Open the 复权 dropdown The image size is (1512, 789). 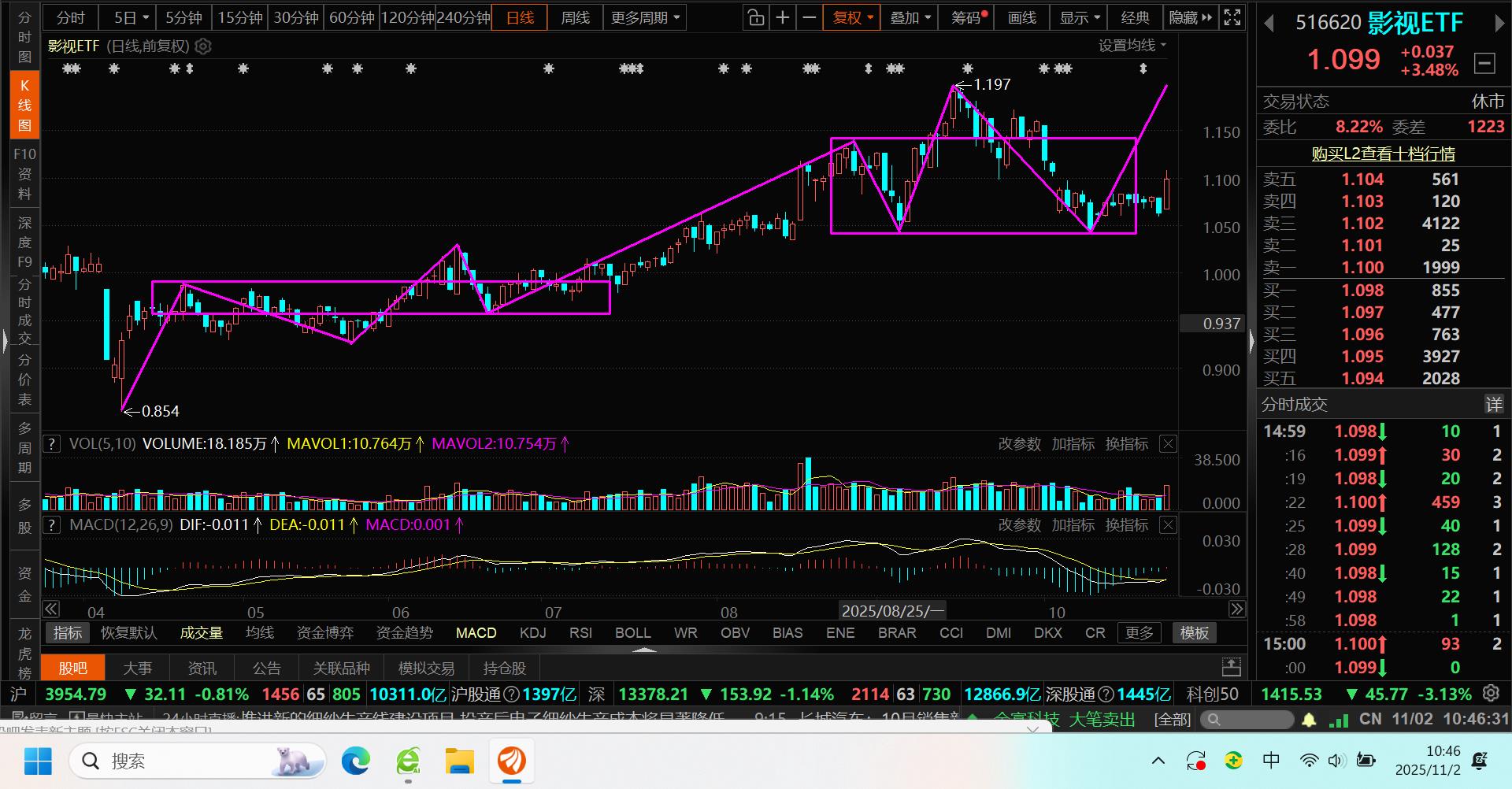pos(853,17)
